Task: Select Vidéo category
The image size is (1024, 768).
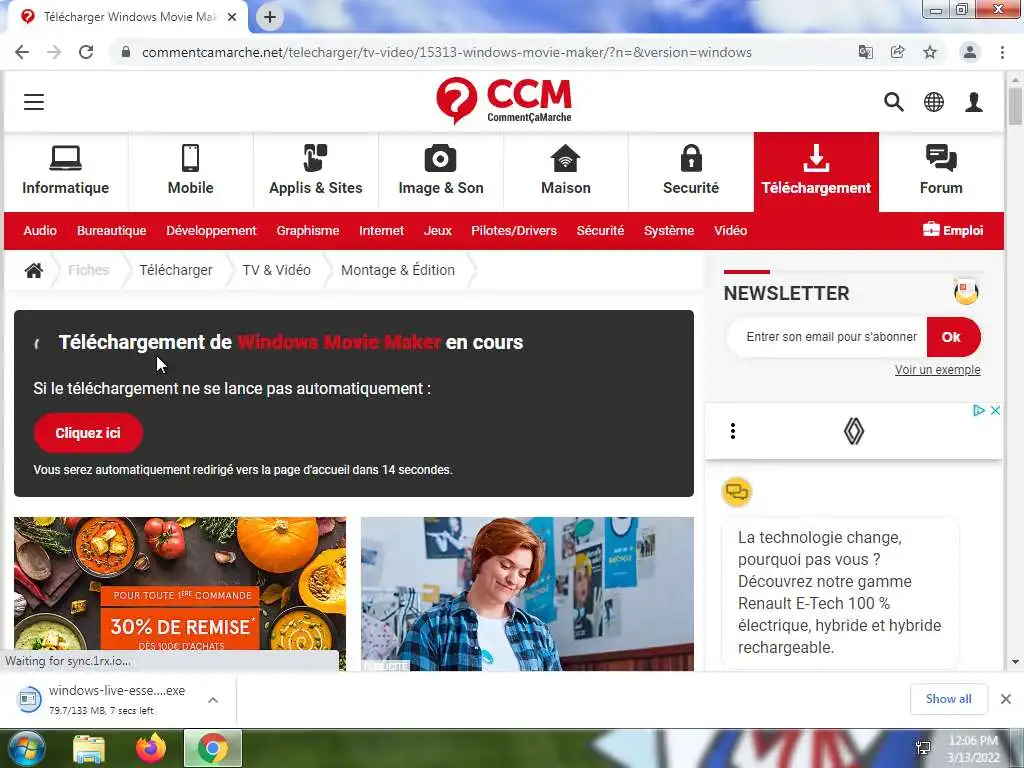Action: (x=730, y=231)
